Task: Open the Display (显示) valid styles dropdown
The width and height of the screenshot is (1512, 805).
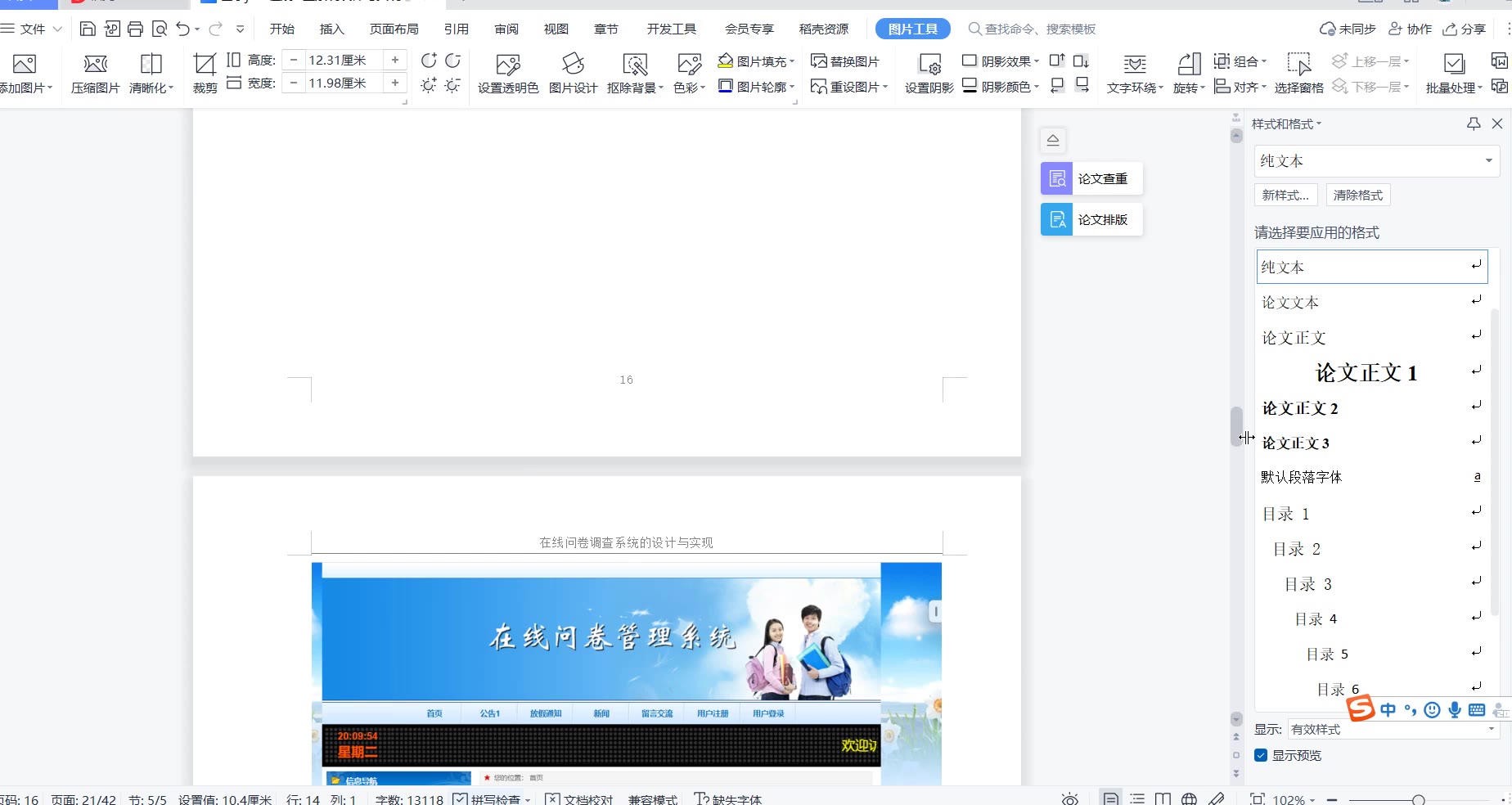Action: [1393, 729]
